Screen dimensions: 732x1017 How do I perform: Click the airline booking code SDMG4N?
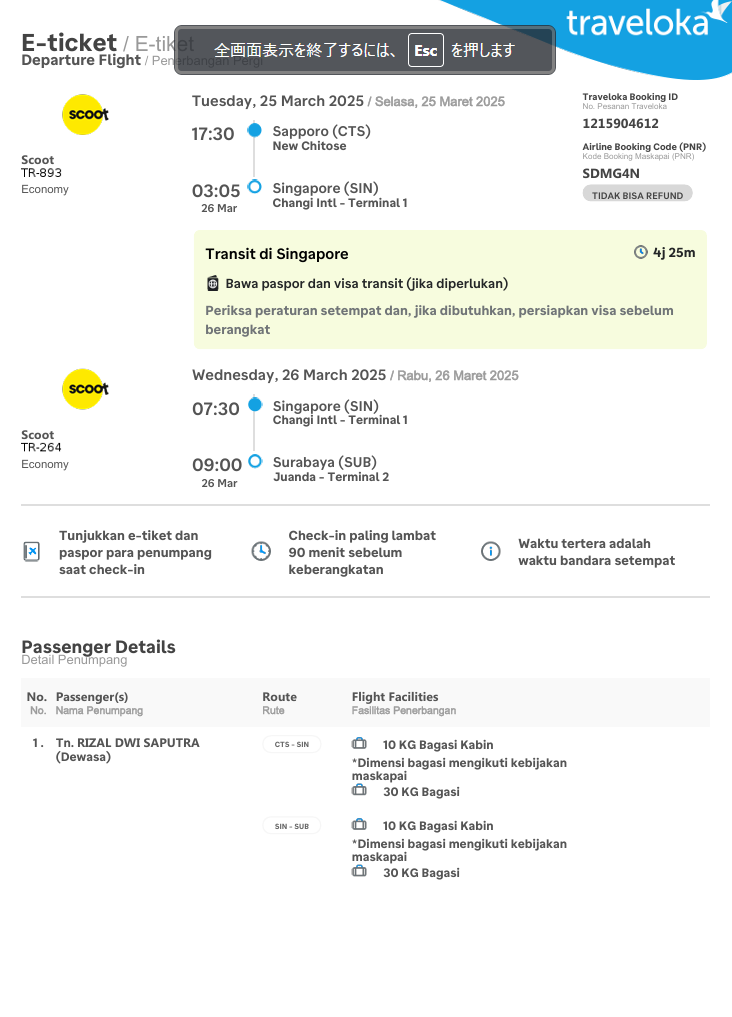(610, 173)
